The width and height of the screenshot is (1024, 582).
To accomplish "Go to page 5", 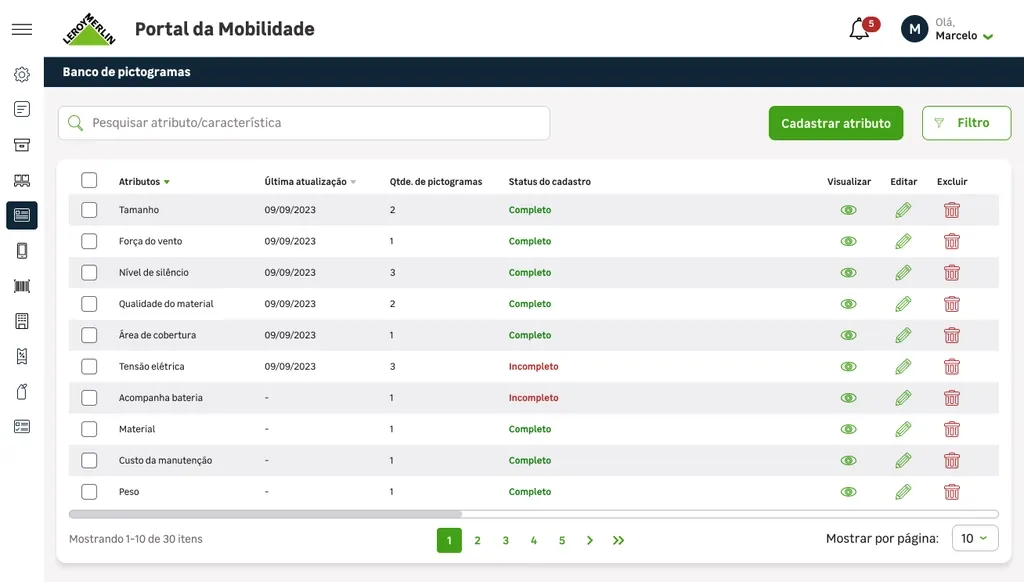I will (x=562, y=540).
